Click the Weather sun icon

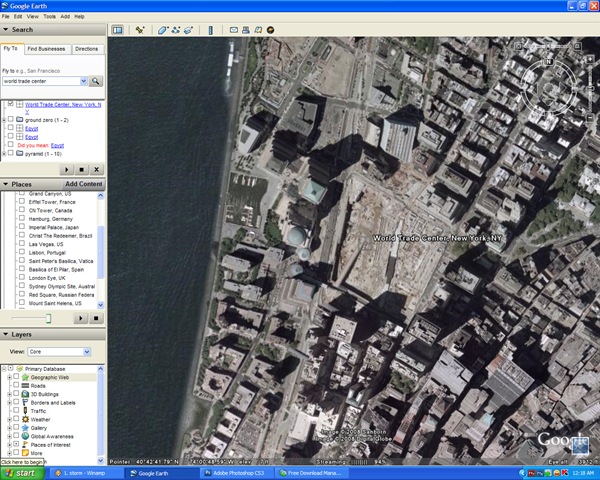(25, 419)
